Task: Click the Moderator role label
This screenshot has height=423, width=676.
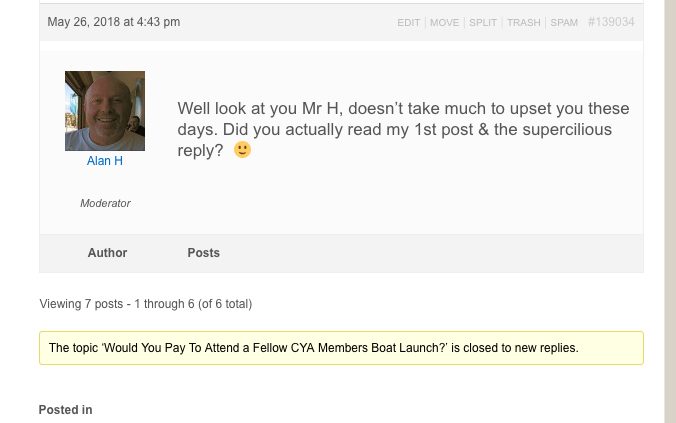Action: 105,203
